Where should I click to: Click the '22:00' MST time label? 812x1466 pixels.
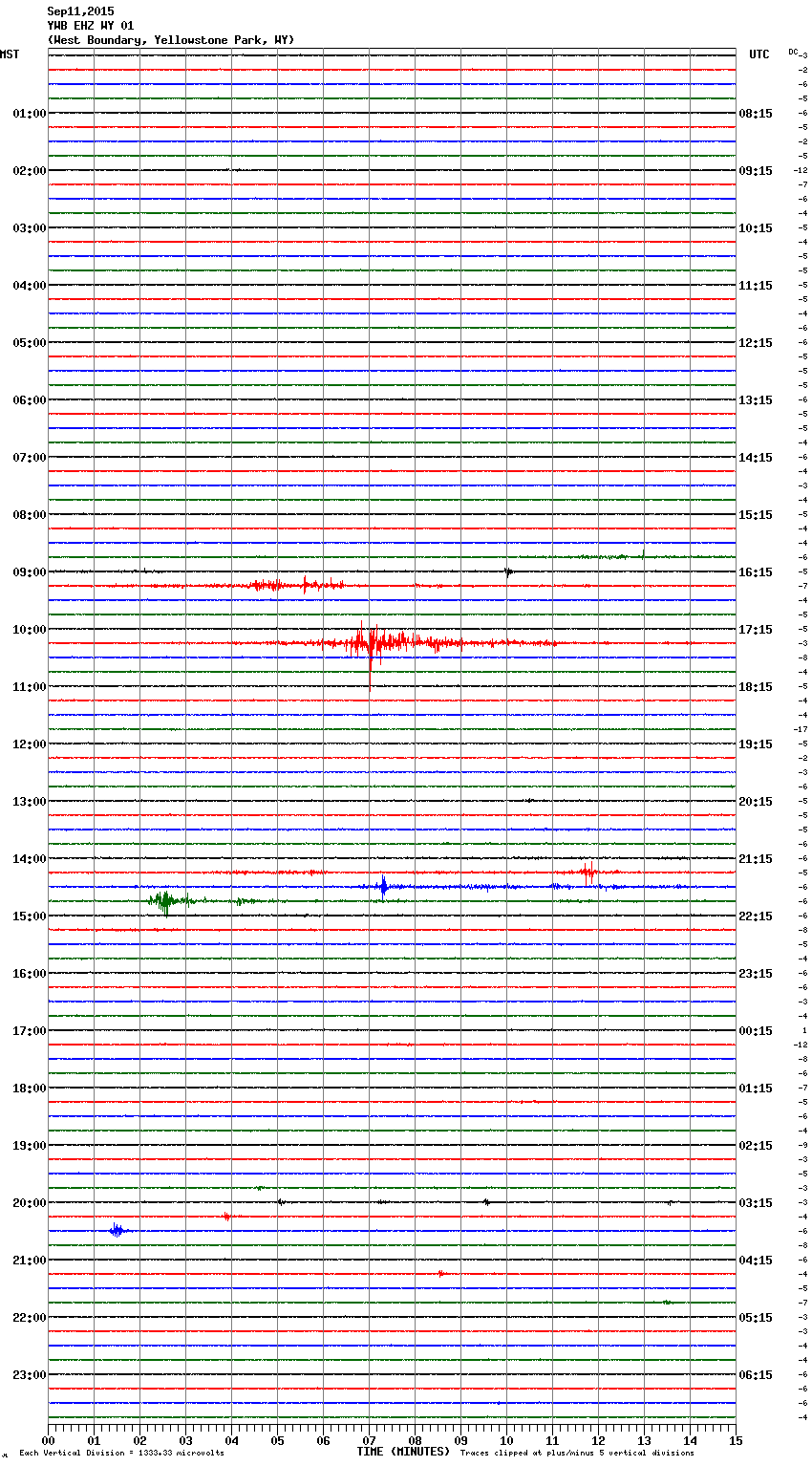pos(30,1318)
